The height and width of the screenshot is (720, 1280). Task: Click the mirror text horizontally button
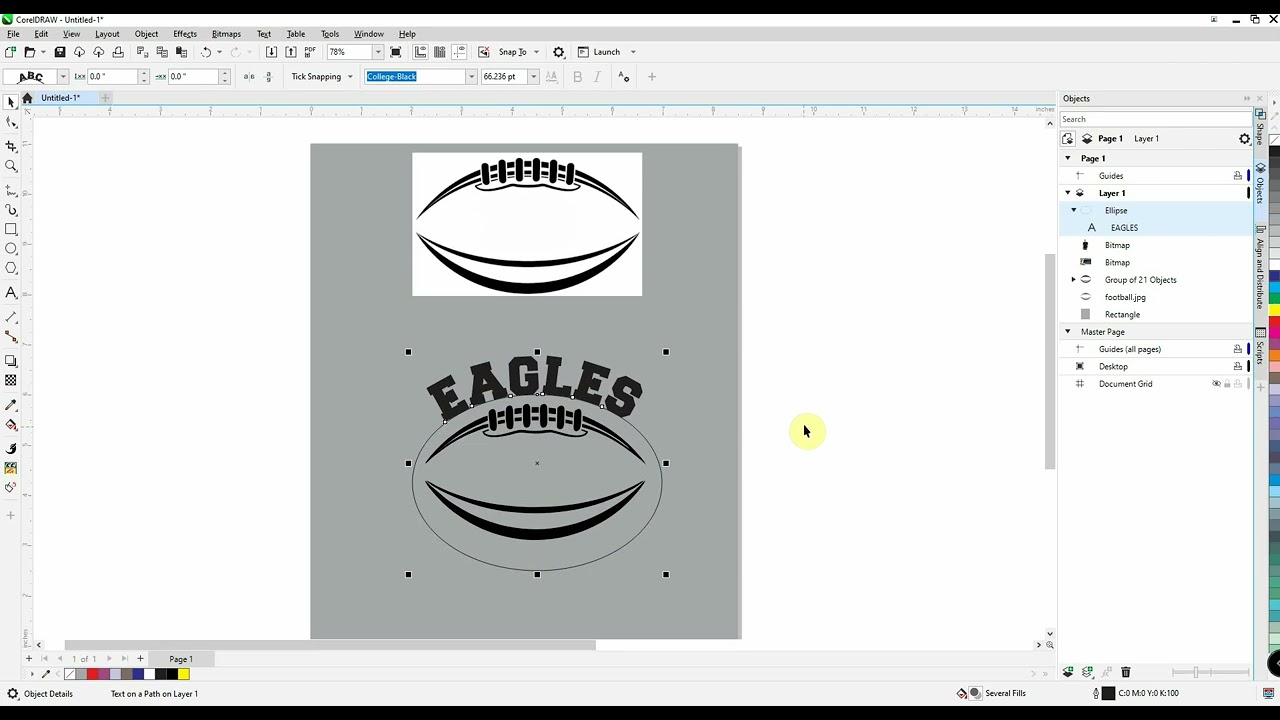(249, 77)
